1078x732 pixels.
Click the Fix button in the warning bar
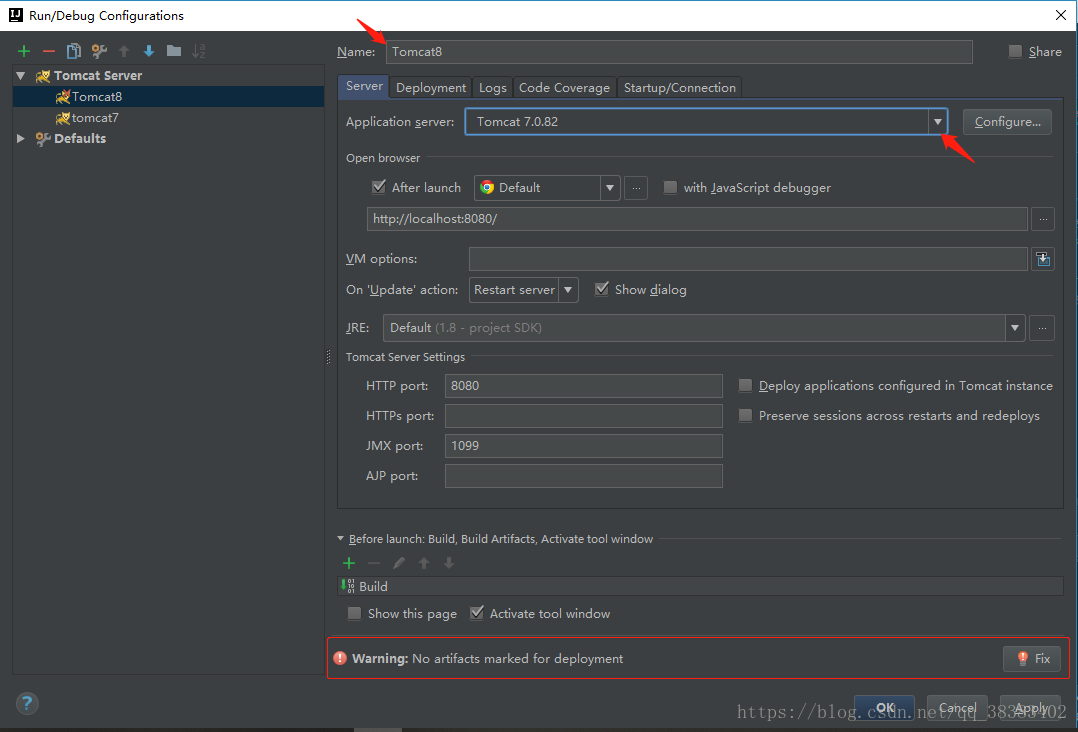(1032, 658)
